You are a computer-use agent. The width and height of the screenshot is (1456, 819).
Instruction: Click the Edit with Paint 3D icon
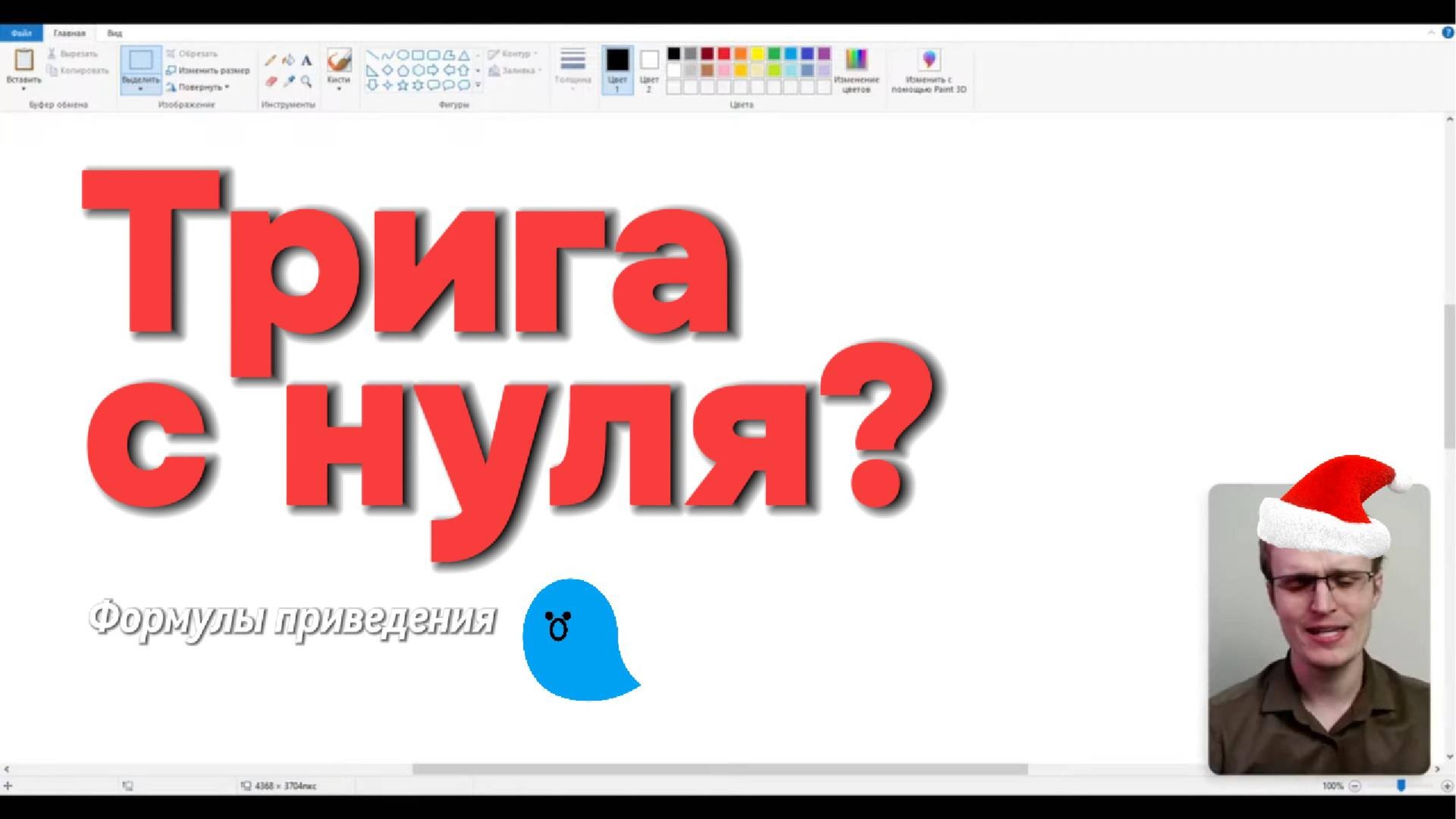(x=929, y=60)
